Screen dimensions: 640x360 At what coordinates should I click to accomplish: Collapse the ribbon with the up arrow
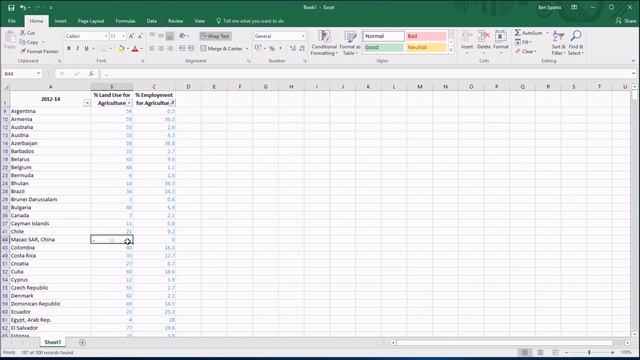(x=633, y=61)
